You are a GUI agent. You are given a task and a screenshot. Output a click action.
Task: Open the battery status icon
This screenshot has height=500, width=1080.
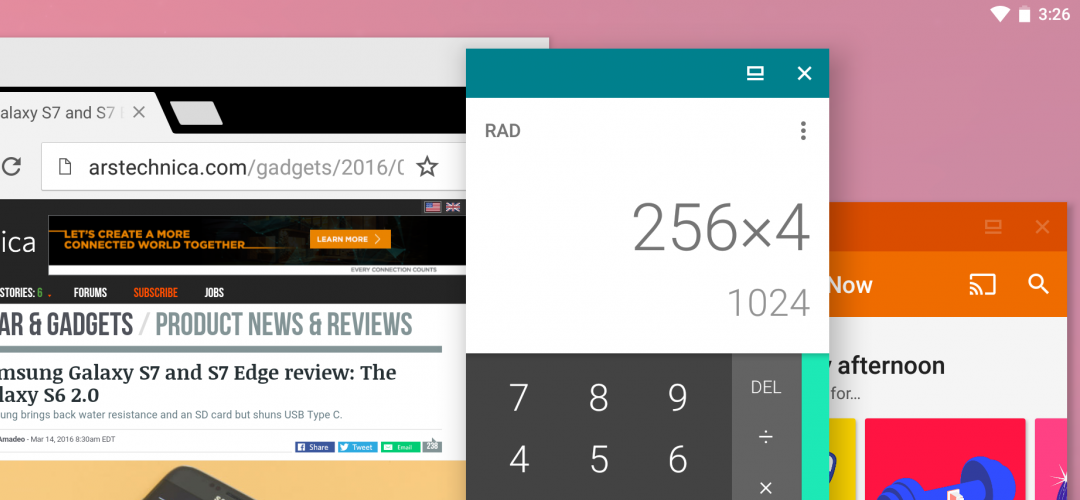point(1025,14)
